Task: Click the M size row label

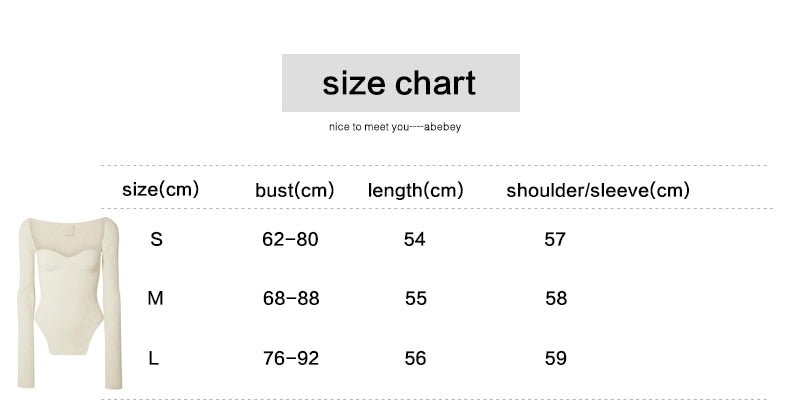Action: (x=155, y=298)
